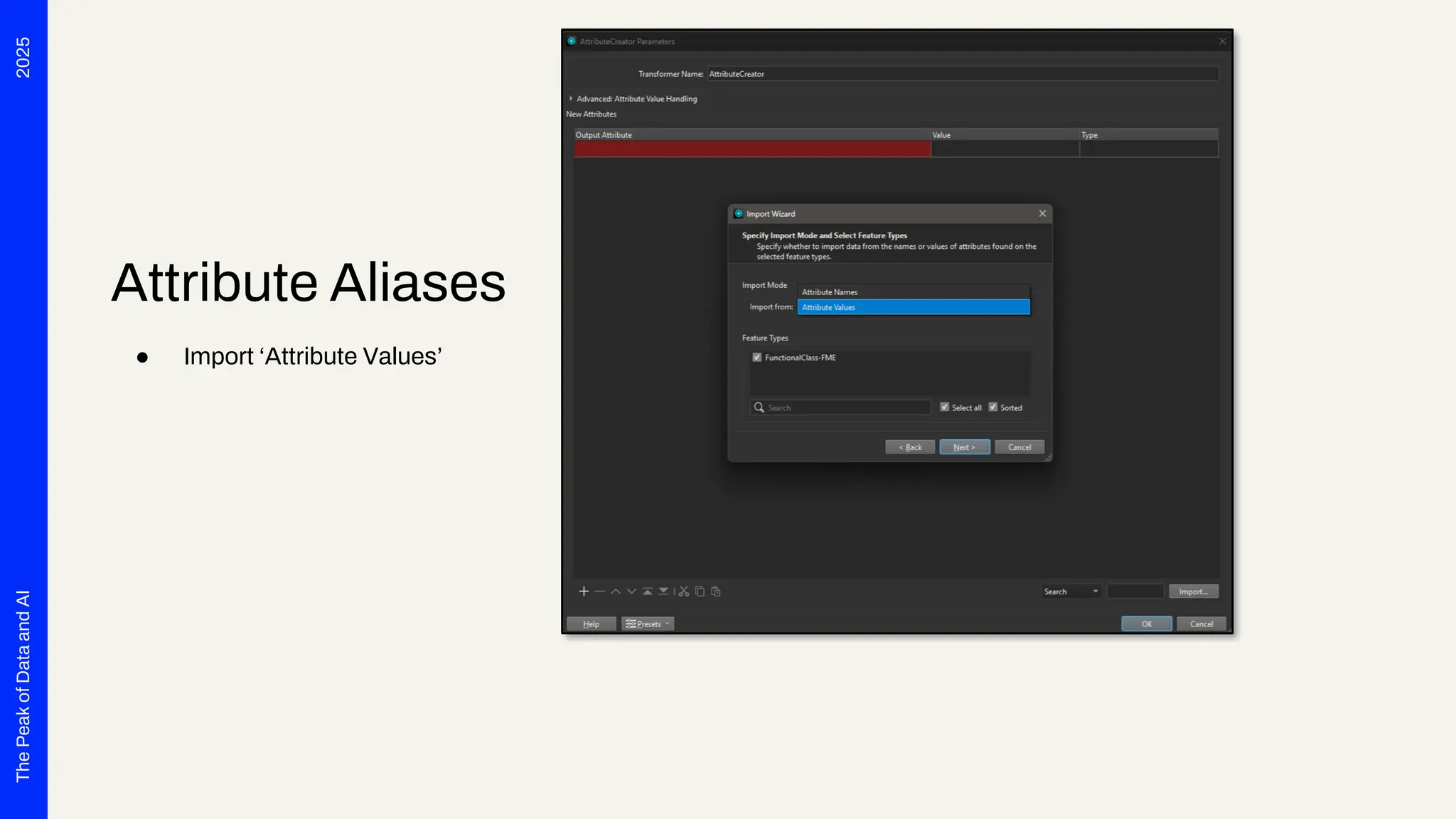This screenshot has height=819, width=1456.
Task: Click the Value column header
Action: coord(1005,135)
